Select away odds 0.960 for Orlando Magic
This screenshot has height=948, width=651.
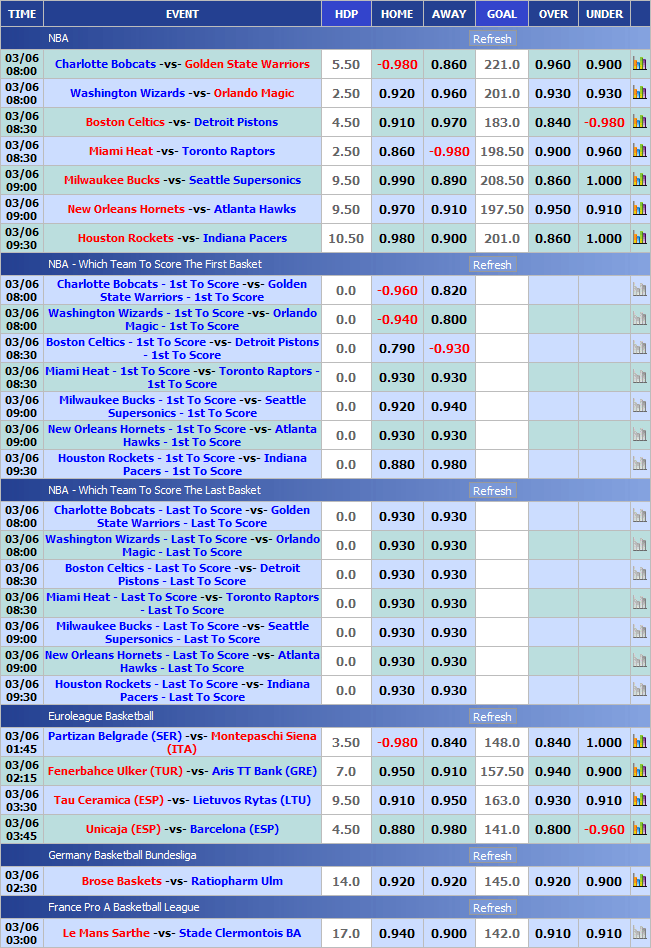tap(449, 94)
